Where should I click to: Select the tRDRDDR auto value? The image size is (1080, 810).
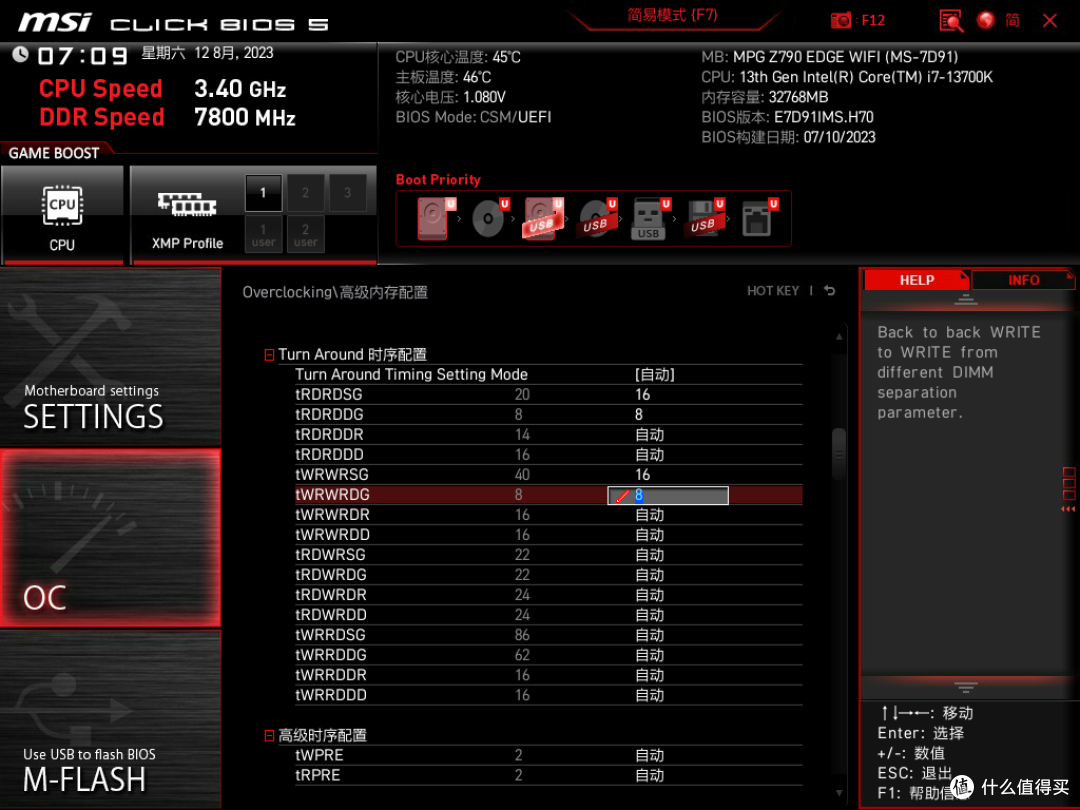click(x=650, y=435)
